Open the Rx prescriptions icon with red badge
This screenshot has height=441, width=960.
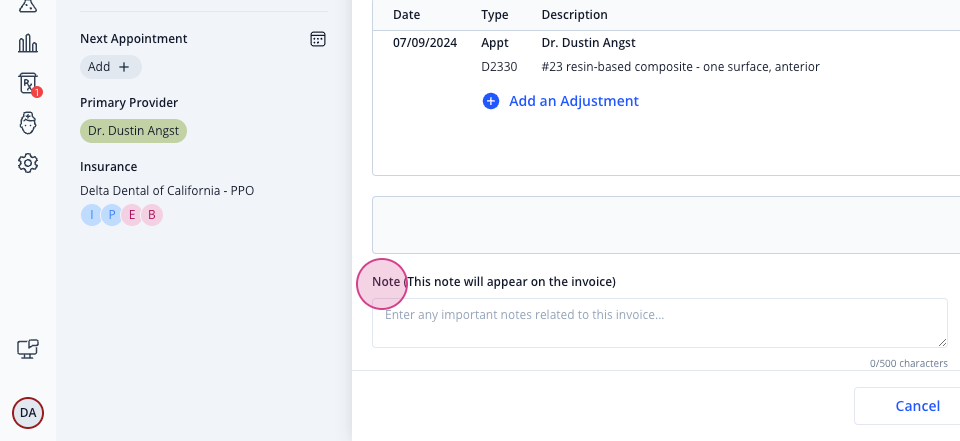pos(29,84)
